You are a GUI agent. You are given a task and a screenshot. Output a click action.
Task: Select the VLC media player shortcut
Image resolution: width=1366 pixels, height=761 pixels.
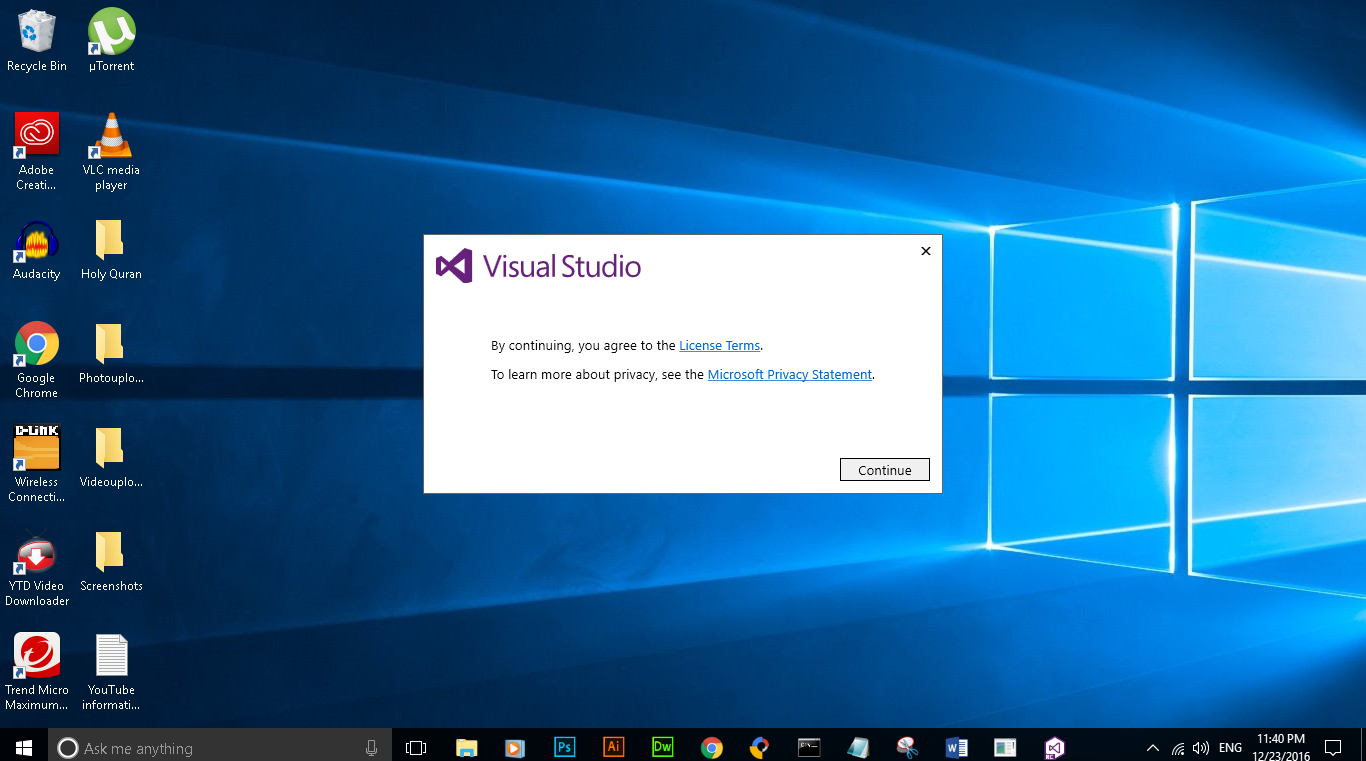111,151
